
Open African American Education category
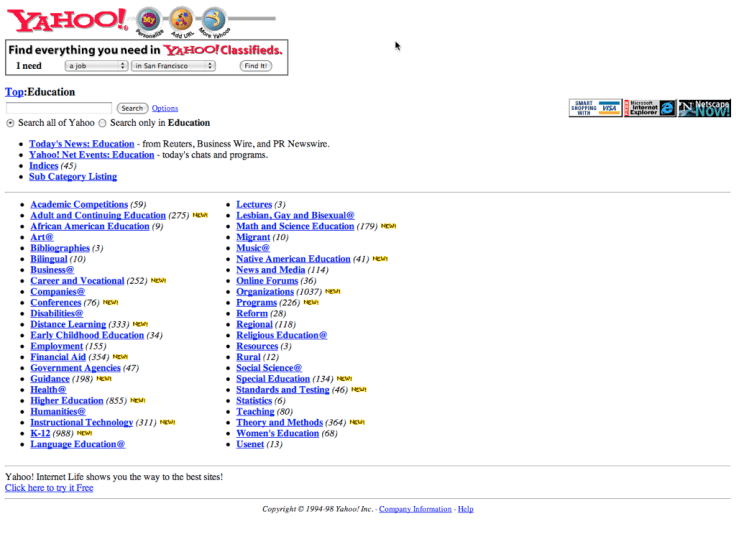90,226
